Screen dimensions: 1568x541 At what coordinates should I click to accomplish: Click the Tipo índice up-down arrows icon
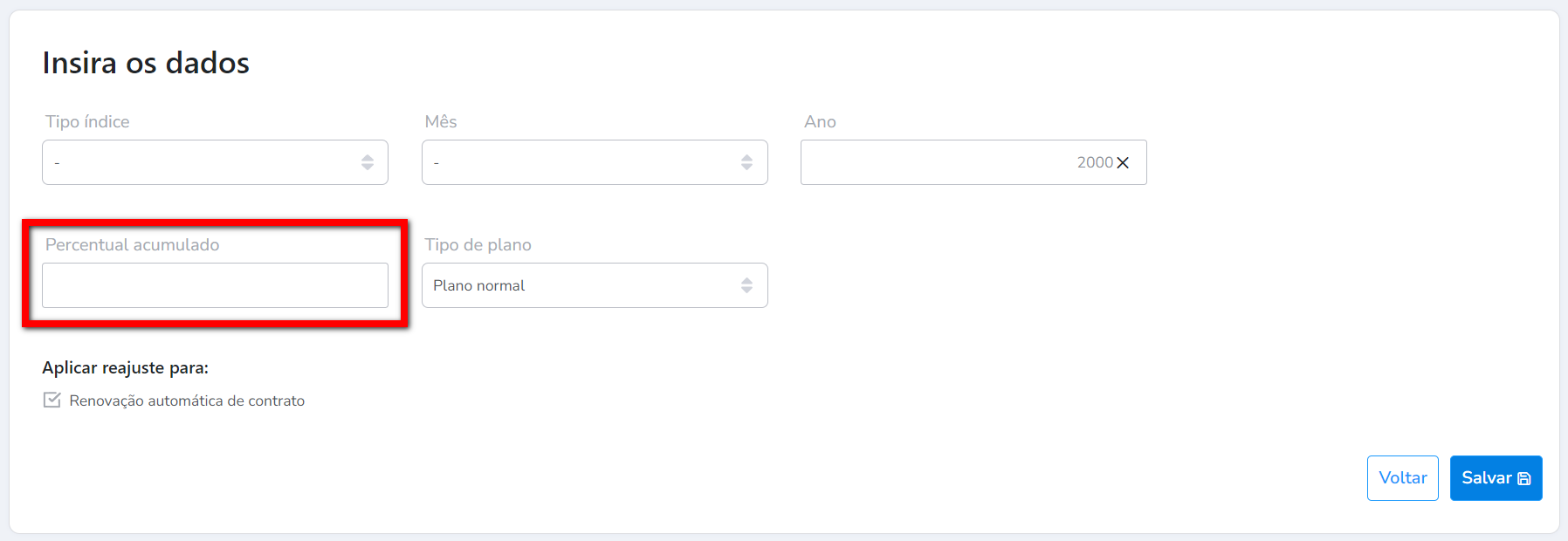(x=368, y=162)
